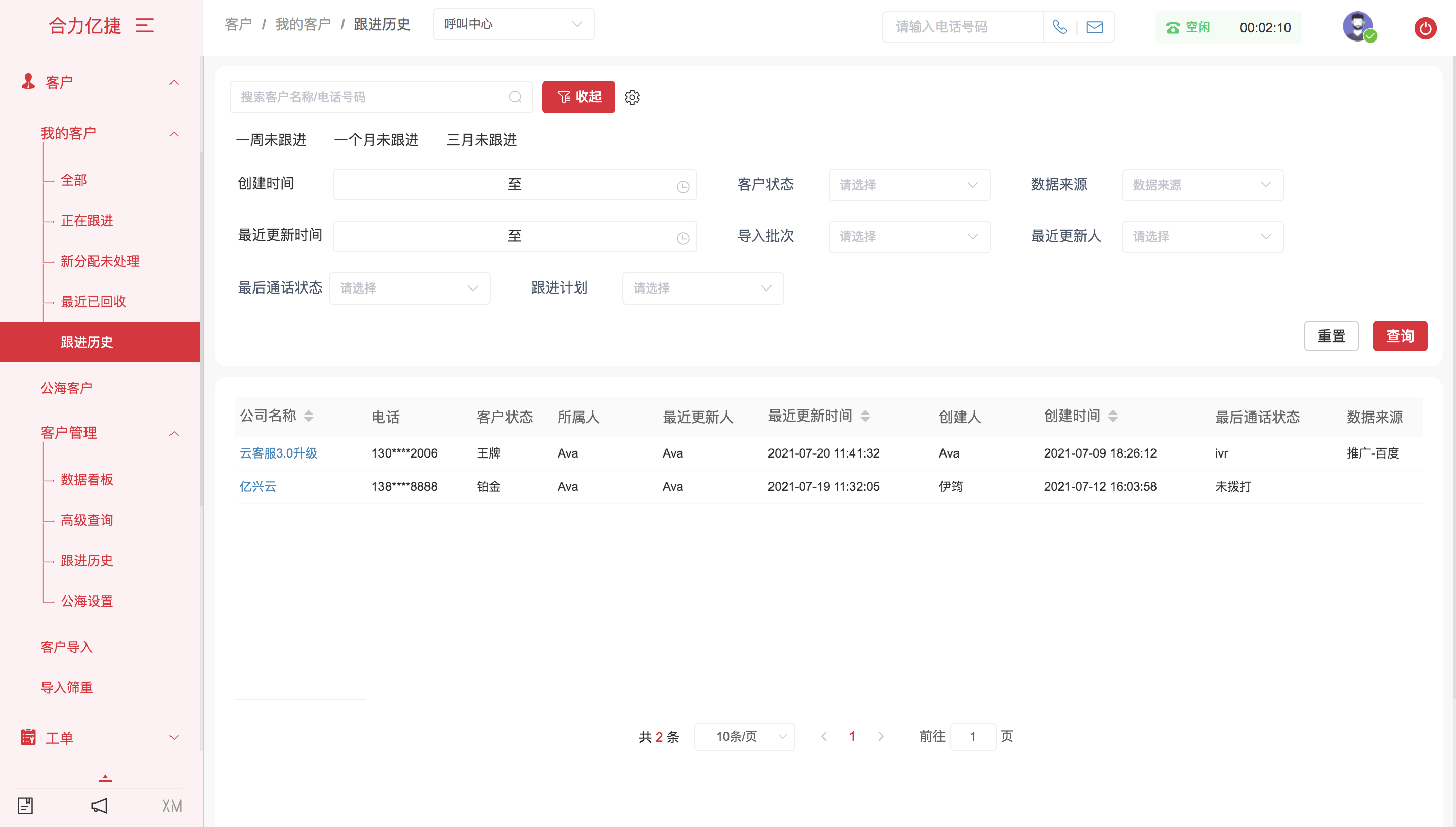Click the phone dial icon

pyautogui.click(x=1059, y=27)
